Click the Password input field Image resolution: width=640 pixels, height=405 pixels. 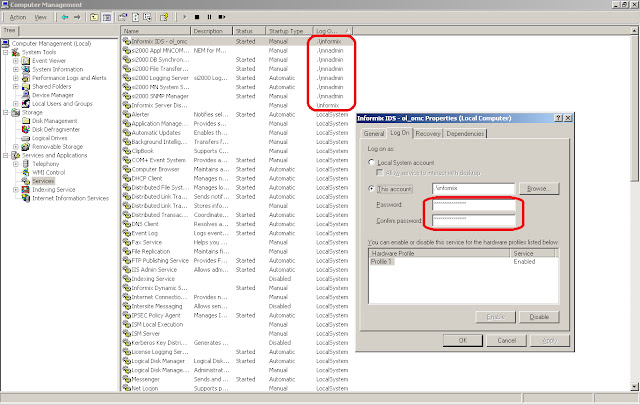tap(473, 205)
